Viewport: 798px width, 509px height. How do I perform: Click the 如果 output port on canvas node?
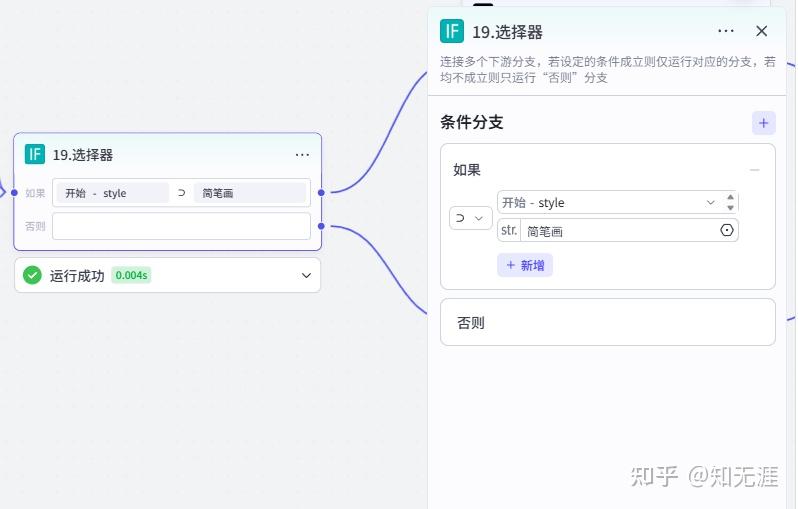coord(321,192)
